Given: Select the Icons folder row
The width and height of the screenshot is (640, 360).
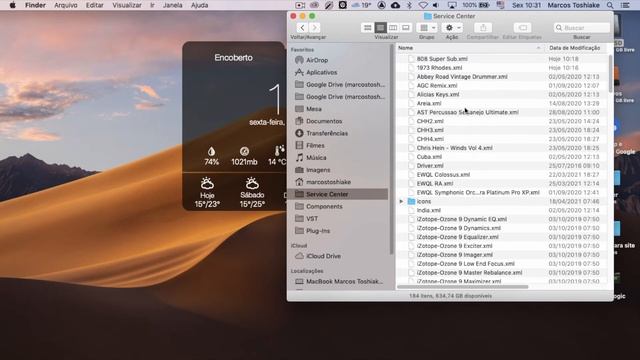Looking at the screenshot, I should click(x=502, y=202).
